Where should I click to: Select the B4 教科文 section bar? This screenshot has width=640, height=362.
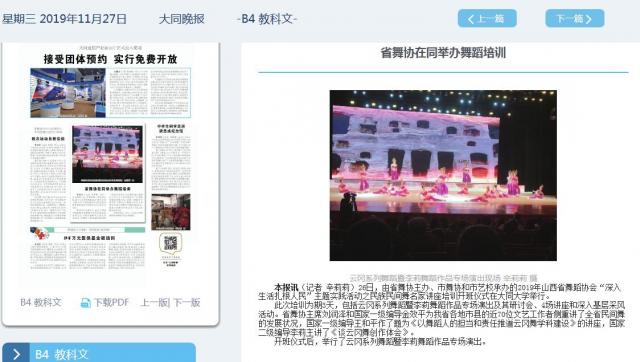tap(99, 353)
